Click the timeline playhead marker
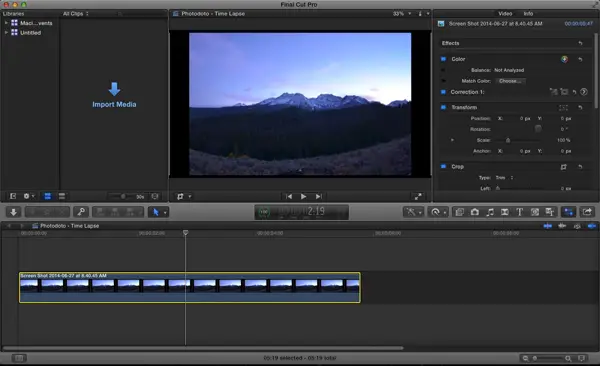The width and height of the screenshot is (600, 366). pos(186,232)
